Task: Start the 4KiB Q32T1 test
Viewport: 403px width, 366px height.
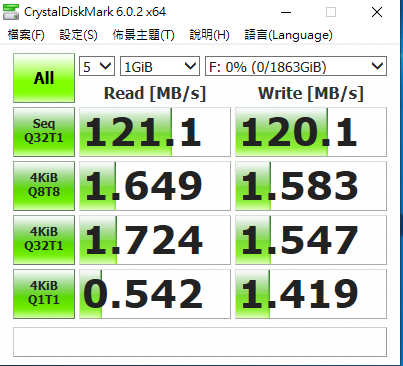Action: [44, 240]
